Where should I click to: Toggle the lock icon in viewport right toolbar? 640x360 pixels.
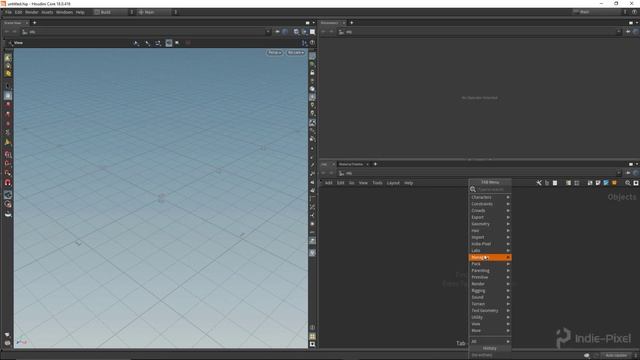(x=312, y=73)
